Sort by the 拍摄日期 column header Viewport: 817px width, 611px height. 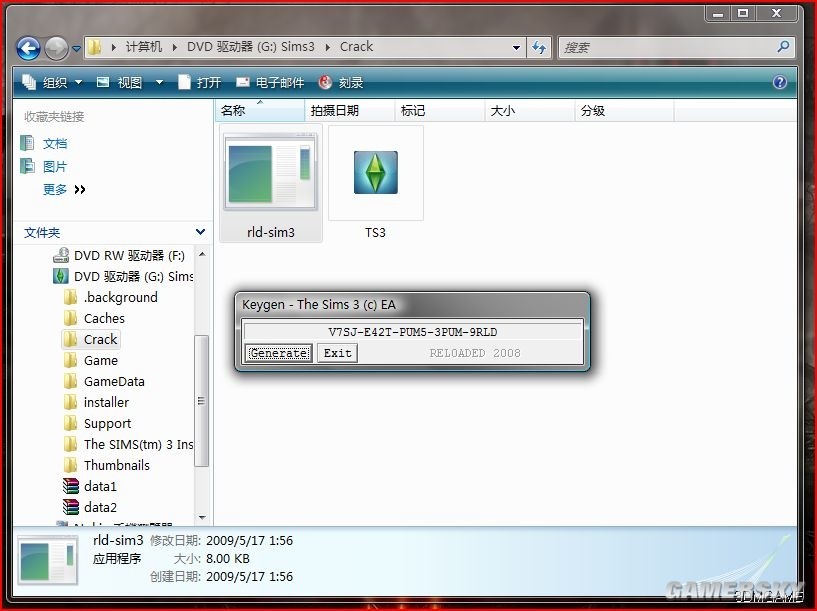(x=350, y=110)
